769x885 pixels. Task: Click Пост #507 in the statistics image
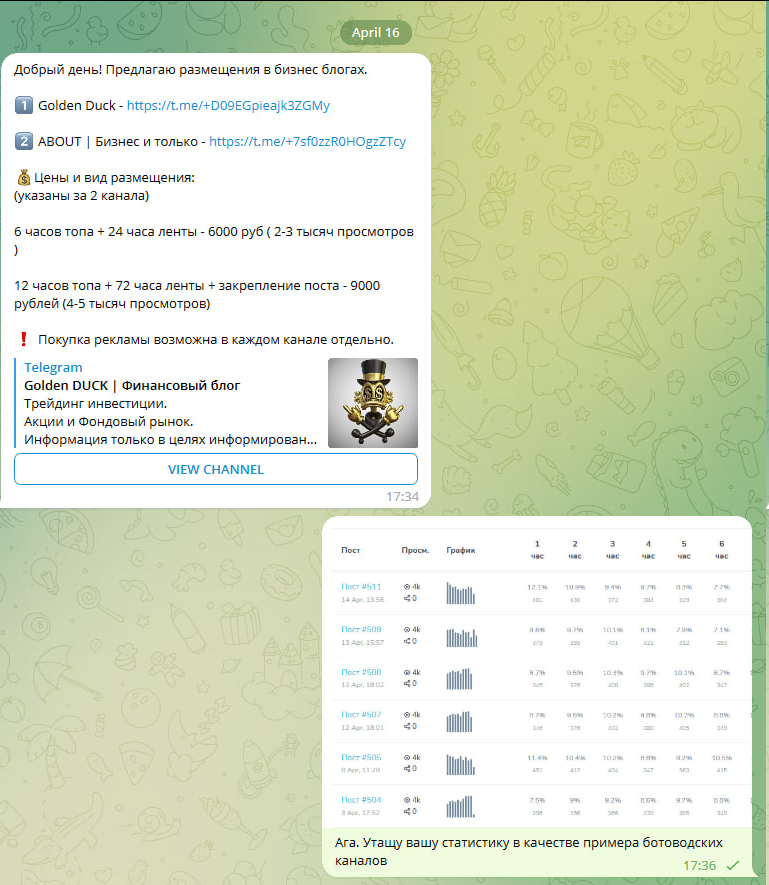(361, 715)
